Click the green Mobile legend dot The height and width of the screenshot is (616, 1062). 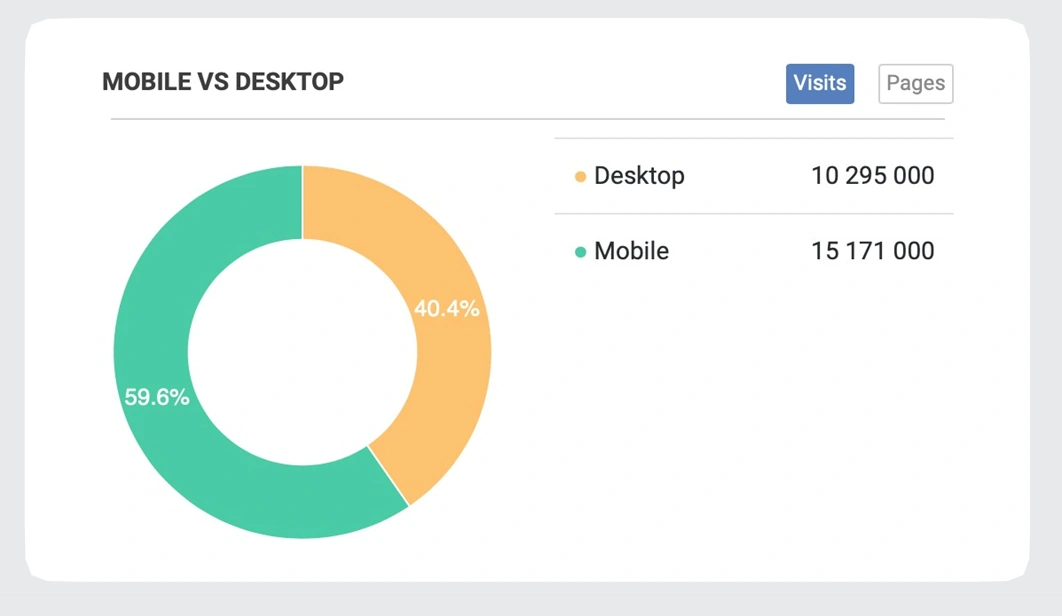point(580,253)
